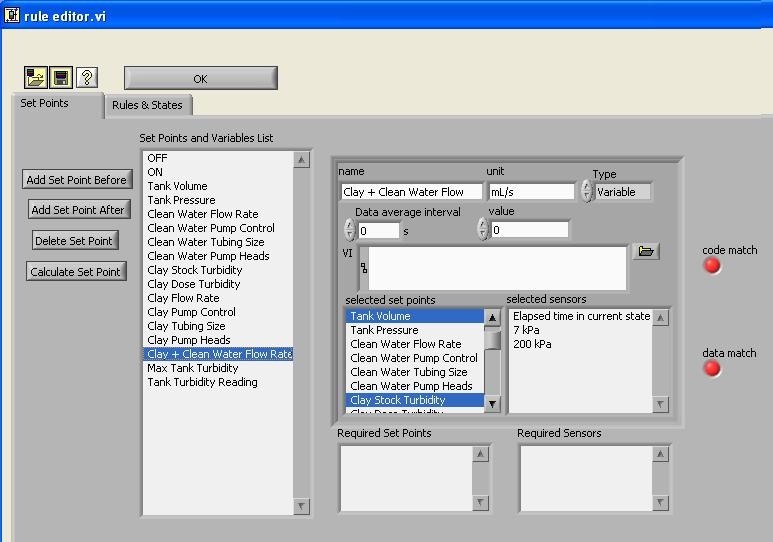Click the save disk icon
Viewport: 773px width, 542px height.
click(x=61, y=77)
